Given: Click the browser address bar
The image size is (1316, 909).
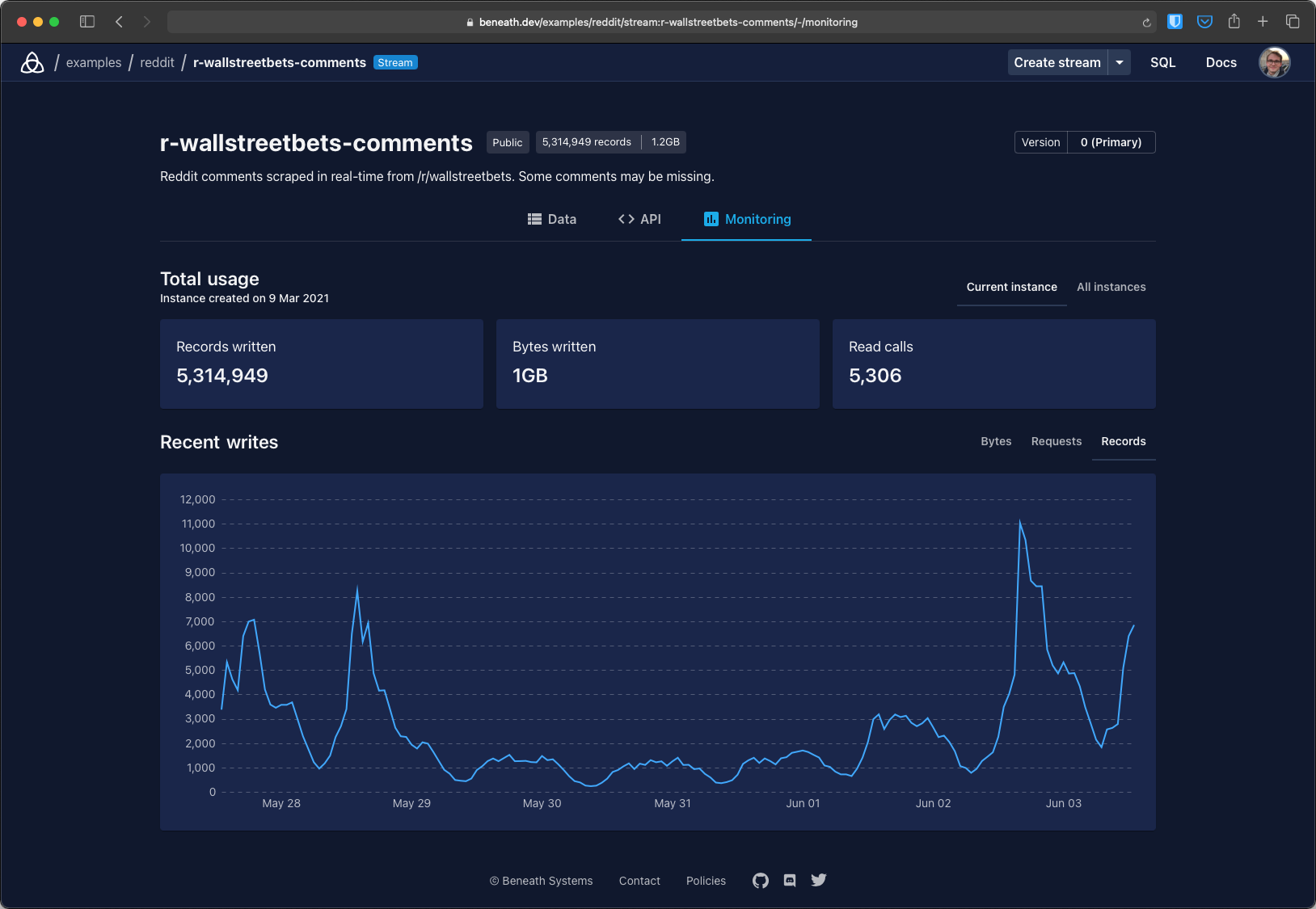Looking at the screenshot, I should pyautogui.click(x=662, y=22).
